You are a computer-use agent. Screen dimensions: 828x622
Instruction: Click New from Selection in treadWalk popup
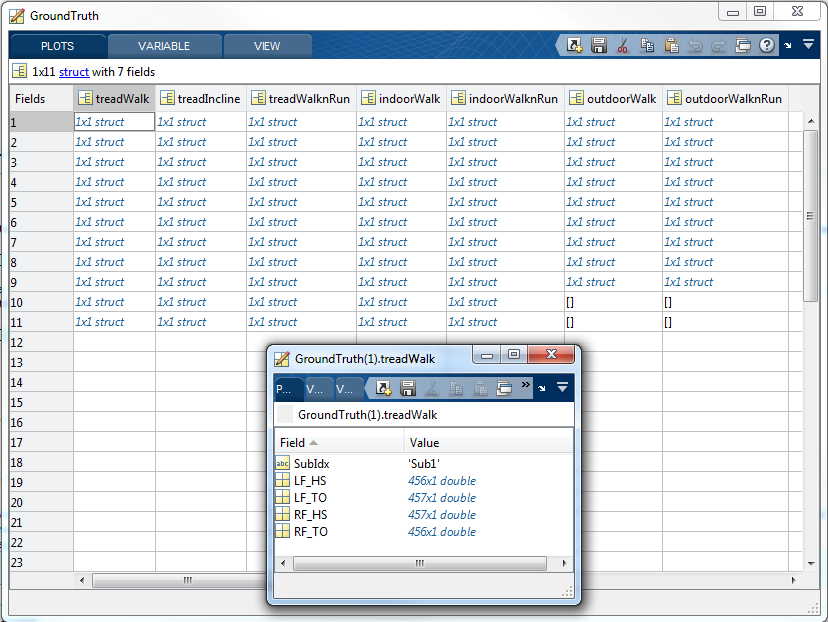[383, 388]
